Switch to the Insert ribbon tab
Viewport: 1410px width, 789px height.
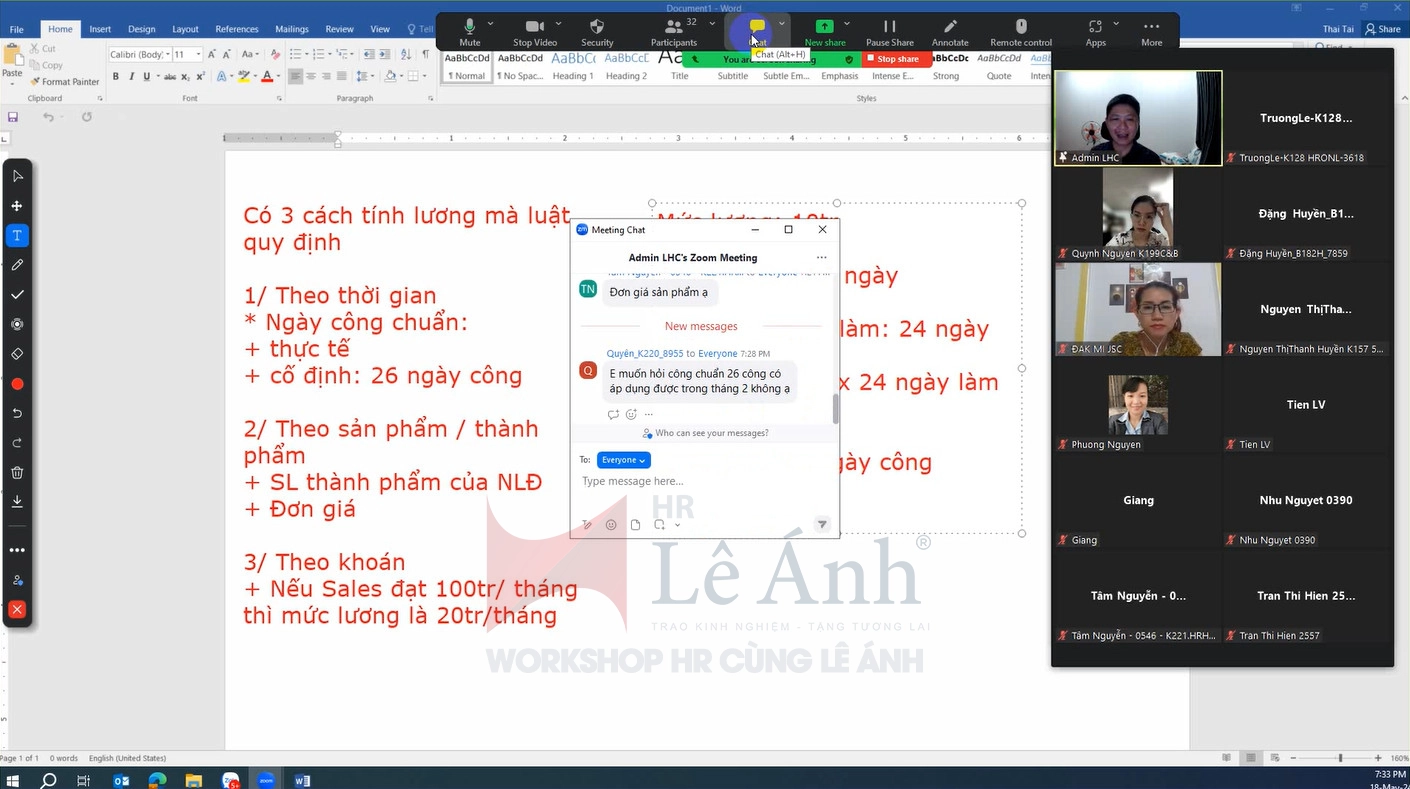click(x=100, y=30)
